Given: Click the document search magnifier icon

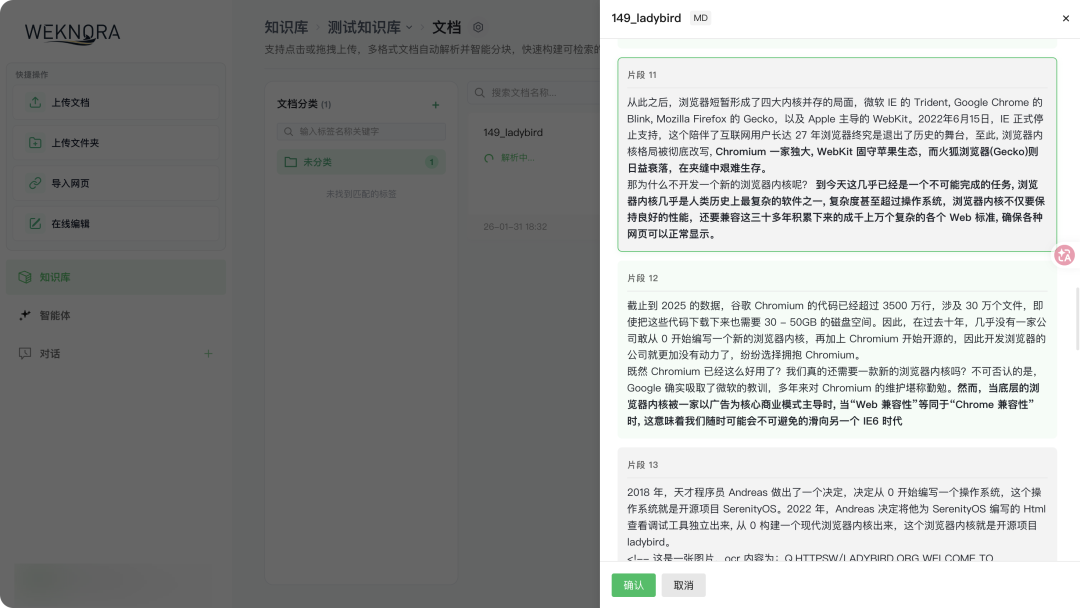Looking at the screenshot, I should click(480, 92).
